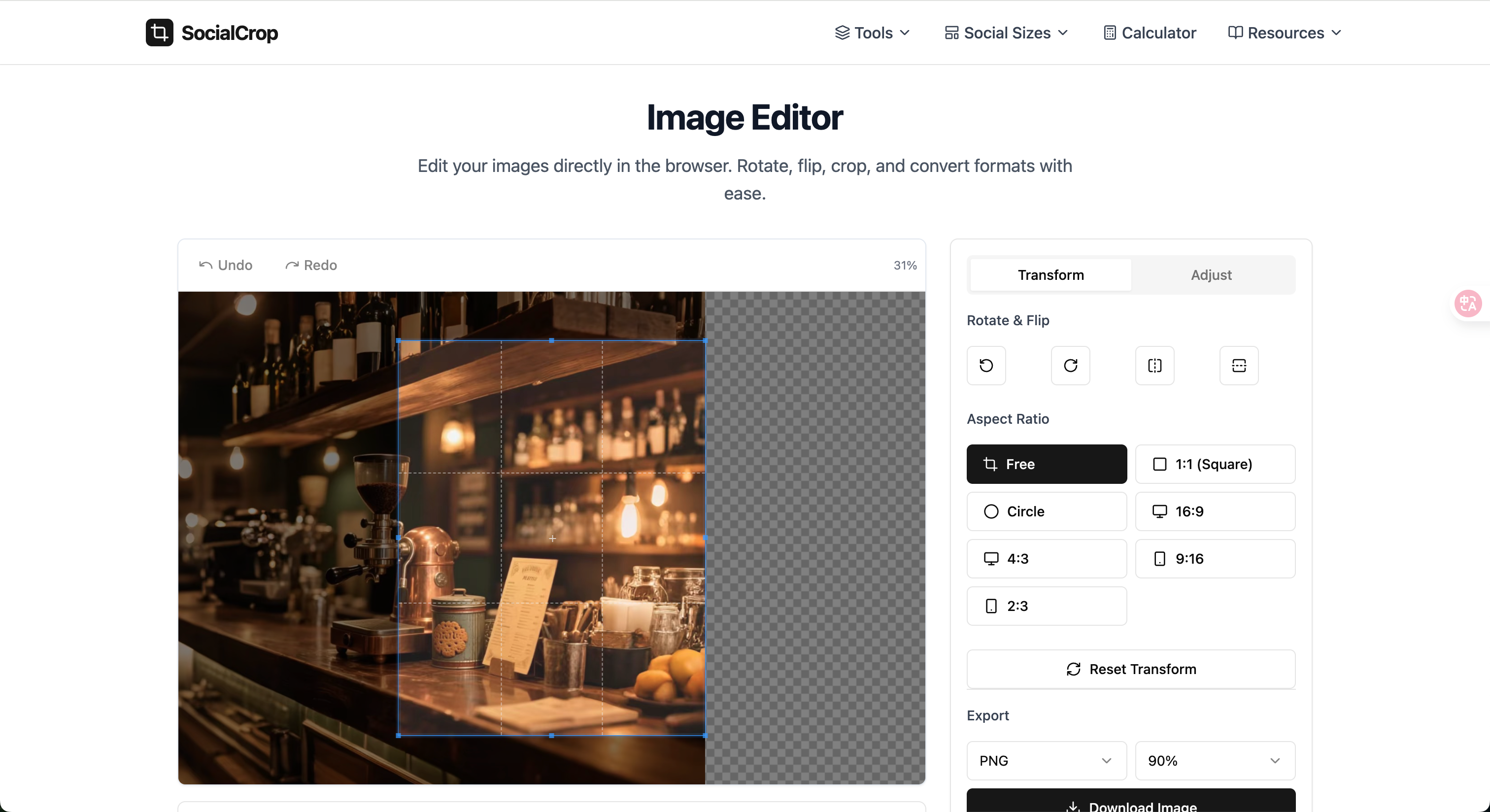The width and height of the screenshot is (1490, 812).
Task: Switch to the Adjust tab
Action: point(1211,275)
